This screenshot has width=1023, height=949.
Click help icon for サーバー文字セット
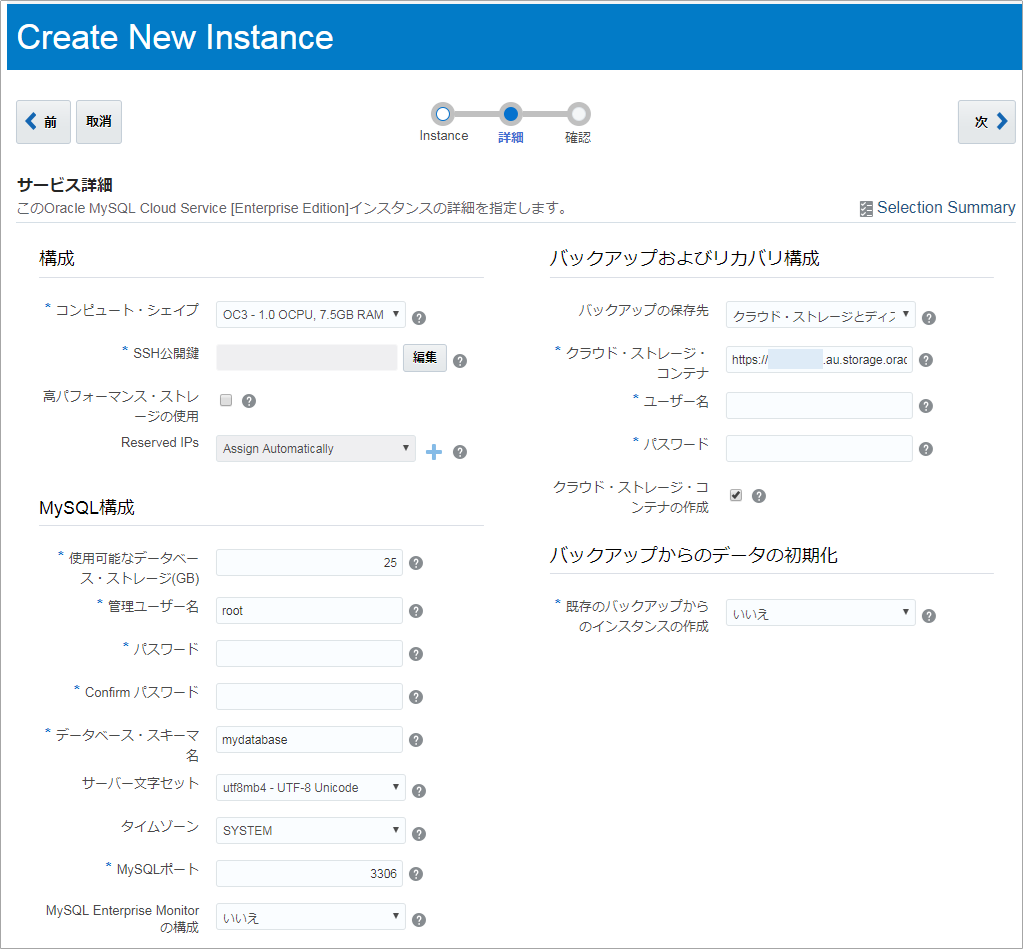[x=420, y=791]
